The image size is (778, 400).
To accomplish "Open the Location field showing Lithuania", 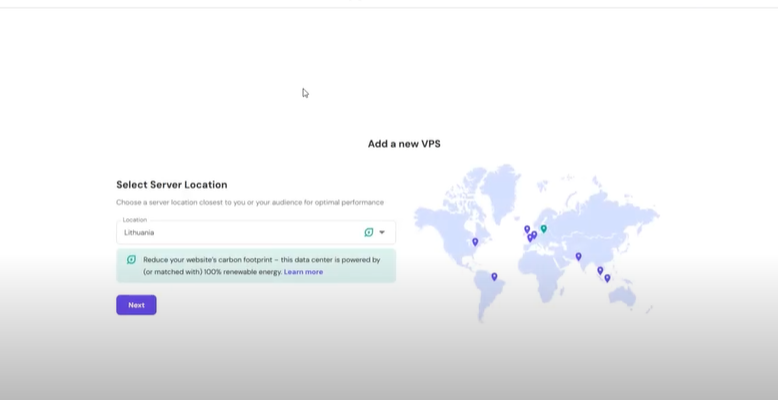I will tap(256, 232).
